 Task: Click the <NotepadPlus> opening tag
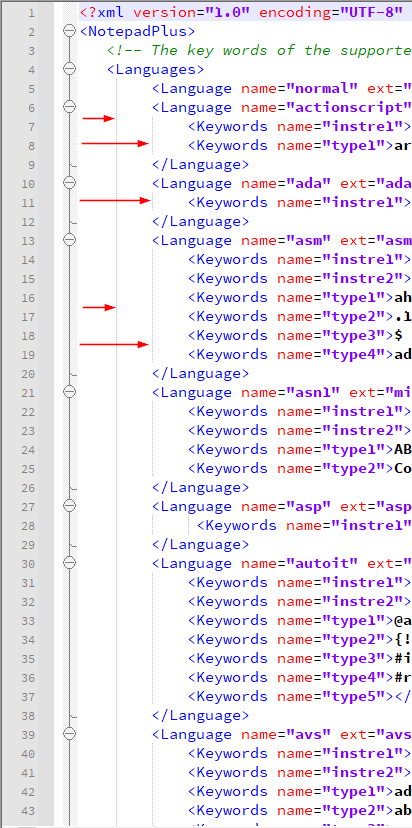(x=138, y=32)
